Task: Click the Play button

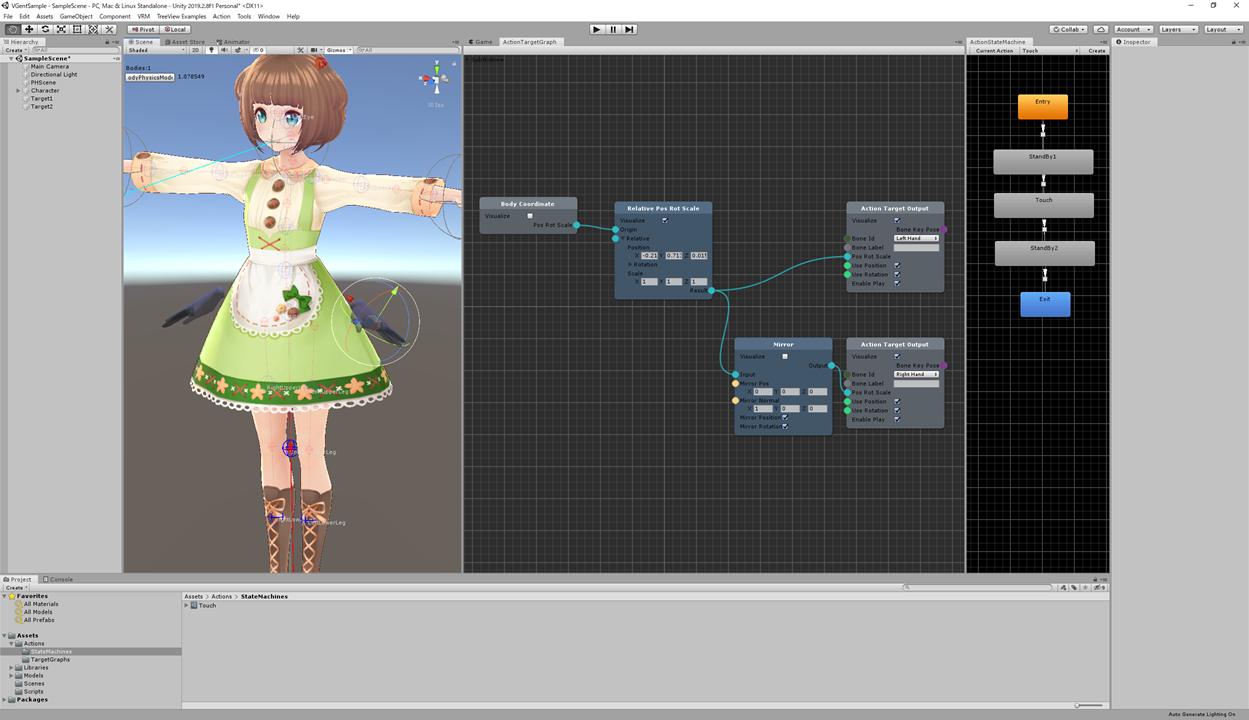Action: tap(597, 29)
